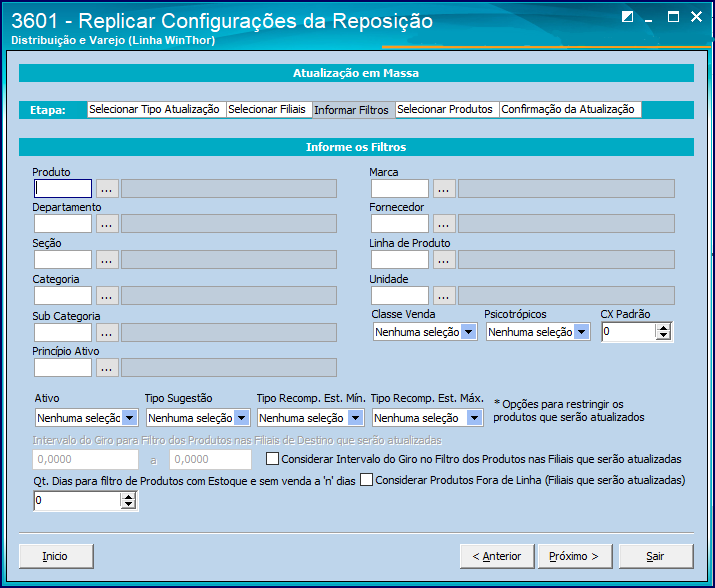This screenshot has width=715, height=588.
Task: Expand the Tipo Recomp. Est. Mín. dropdown
Action: [355, 418]
